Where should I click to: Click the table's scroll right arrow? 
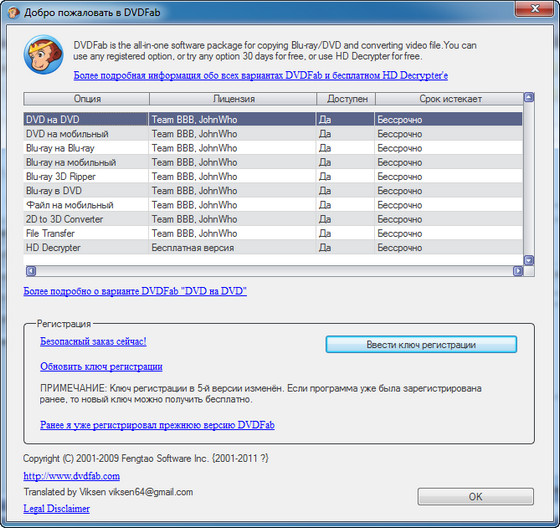518,271
